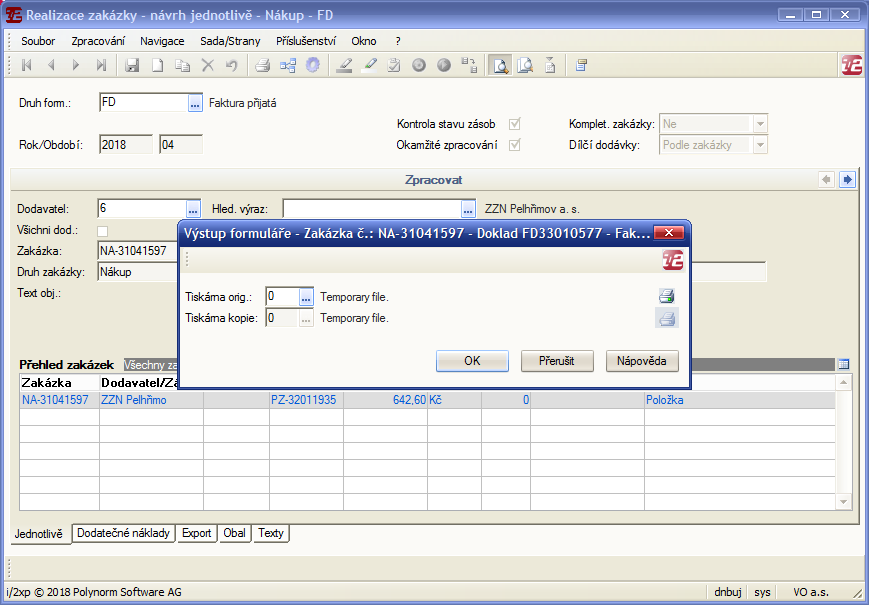Image resolution: width=869 pixels, height=605 pixels.
Task: Click the green pencil edit icon
Action: point(369,65)
